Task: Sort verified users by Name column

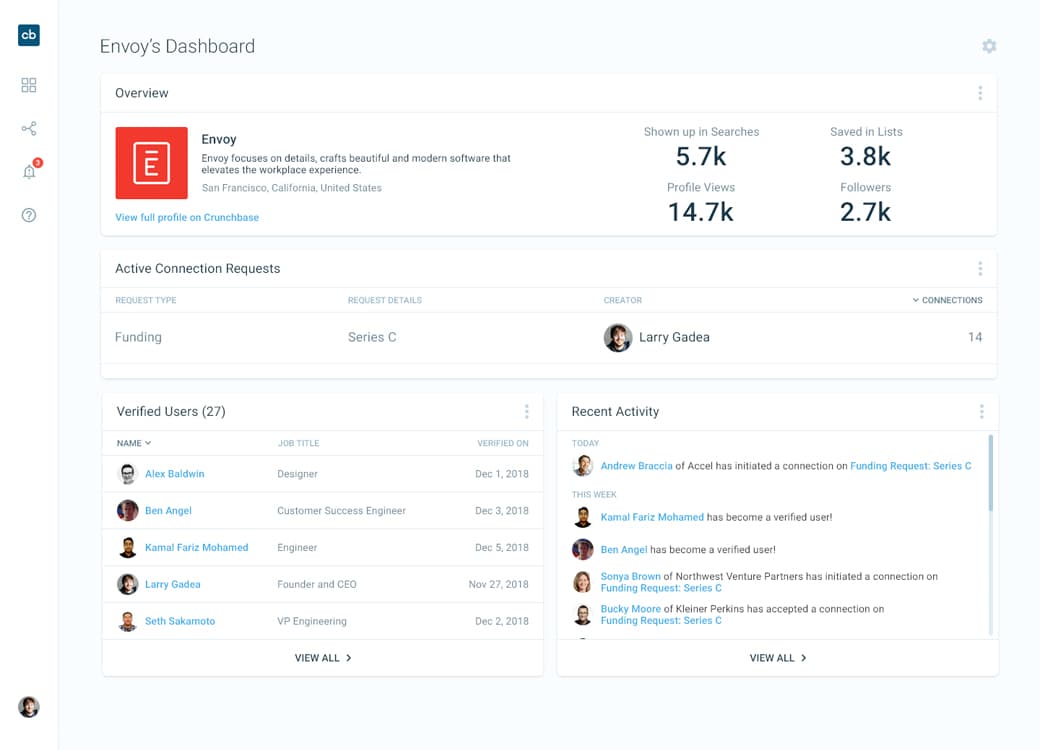Action: (x=133, y=443)
